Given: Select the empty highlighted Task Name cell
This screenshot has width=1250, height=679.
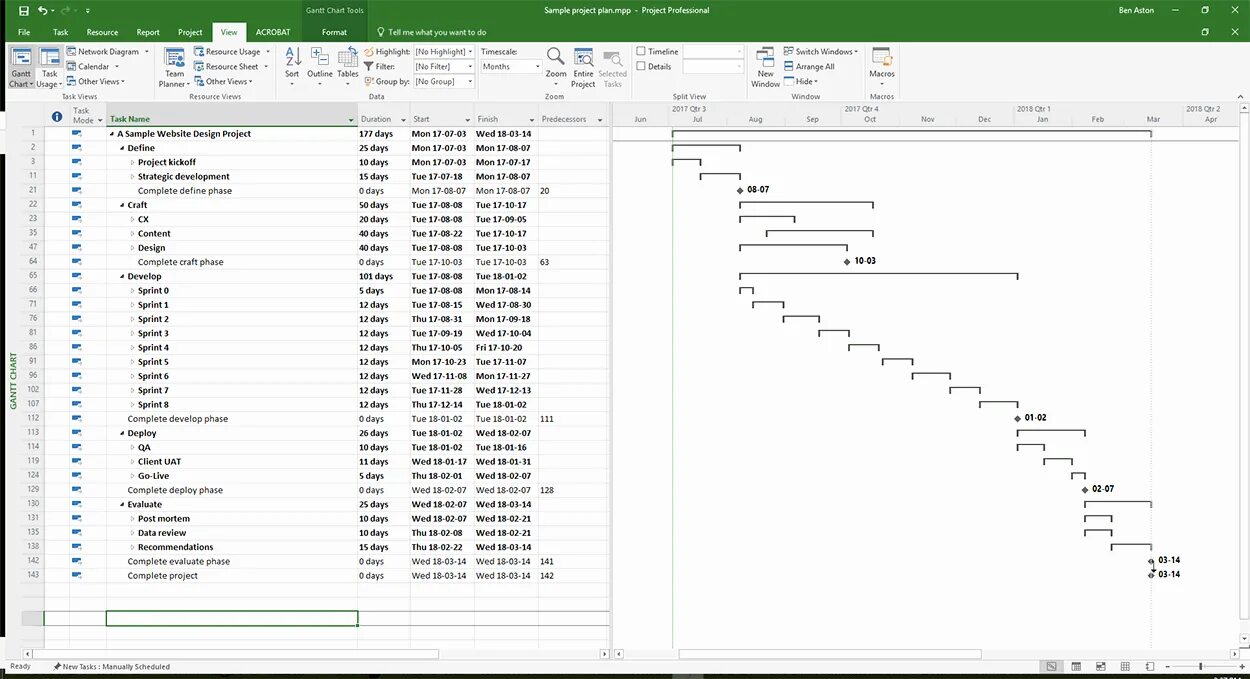Looking at the screenshot, I should coord(232,619).
